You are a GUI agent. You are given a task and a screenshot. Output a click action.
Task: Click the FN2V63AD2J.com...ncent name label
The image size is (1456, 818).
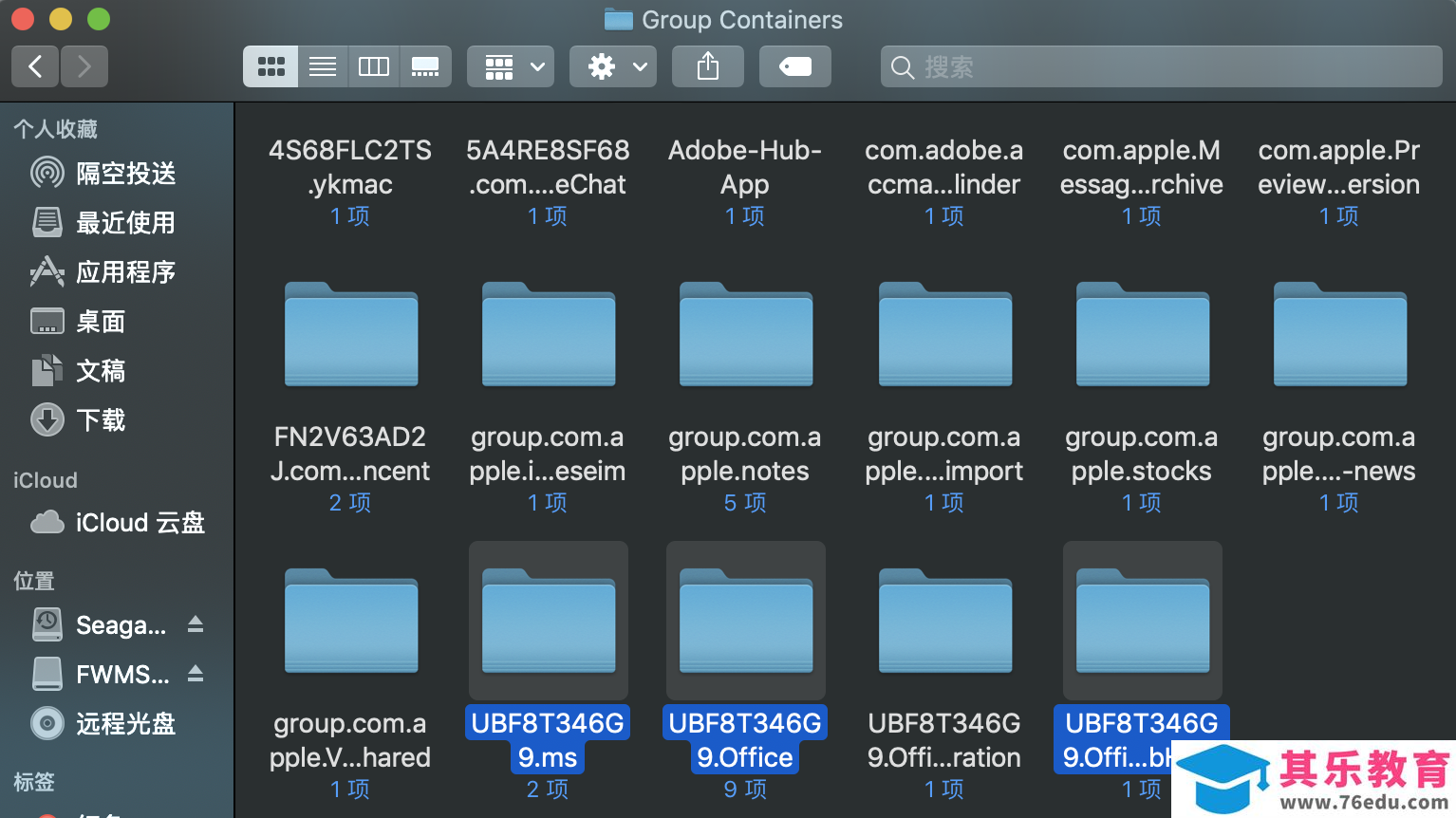tap(350, 454)
